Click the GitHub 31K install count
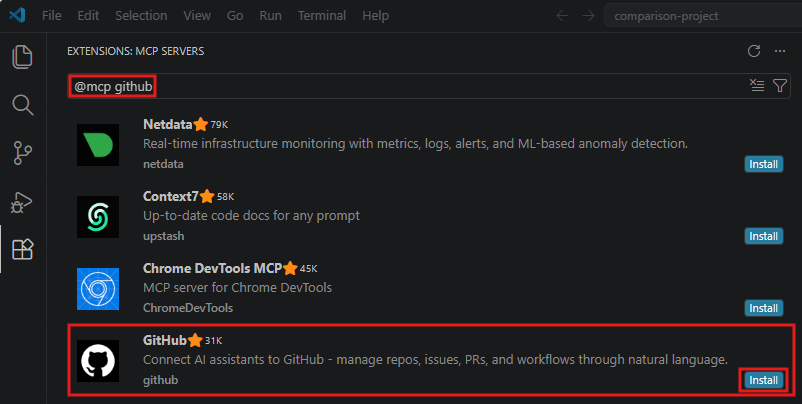The height and width of the screenshot is (404, 802). pos(213,341)
